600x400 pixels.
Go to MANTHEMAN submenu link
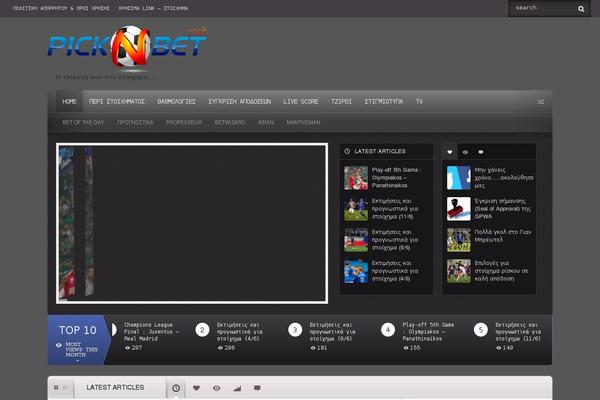click(303, 122)
